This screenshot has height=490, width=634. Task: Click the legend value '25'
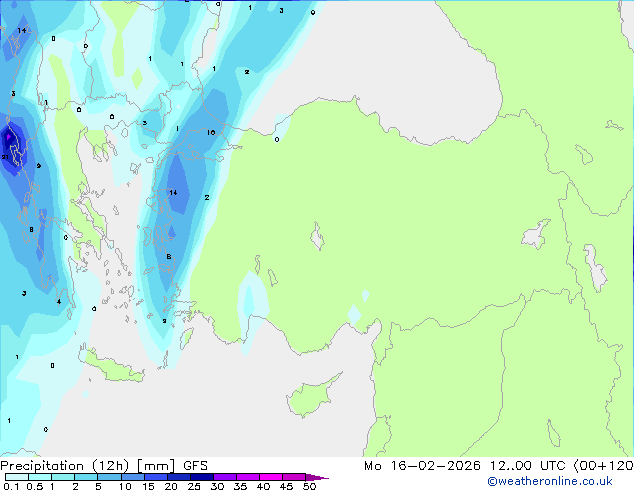point(194,486)
